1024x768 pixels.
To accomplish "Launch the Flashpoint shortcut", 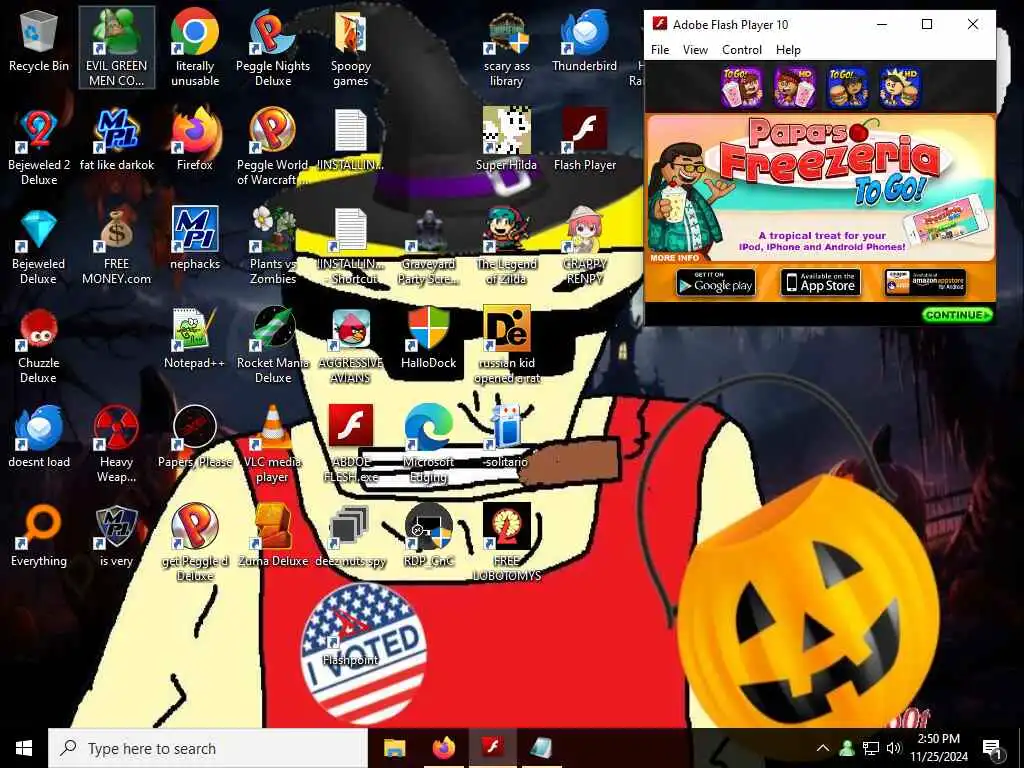I will (351, 637).
